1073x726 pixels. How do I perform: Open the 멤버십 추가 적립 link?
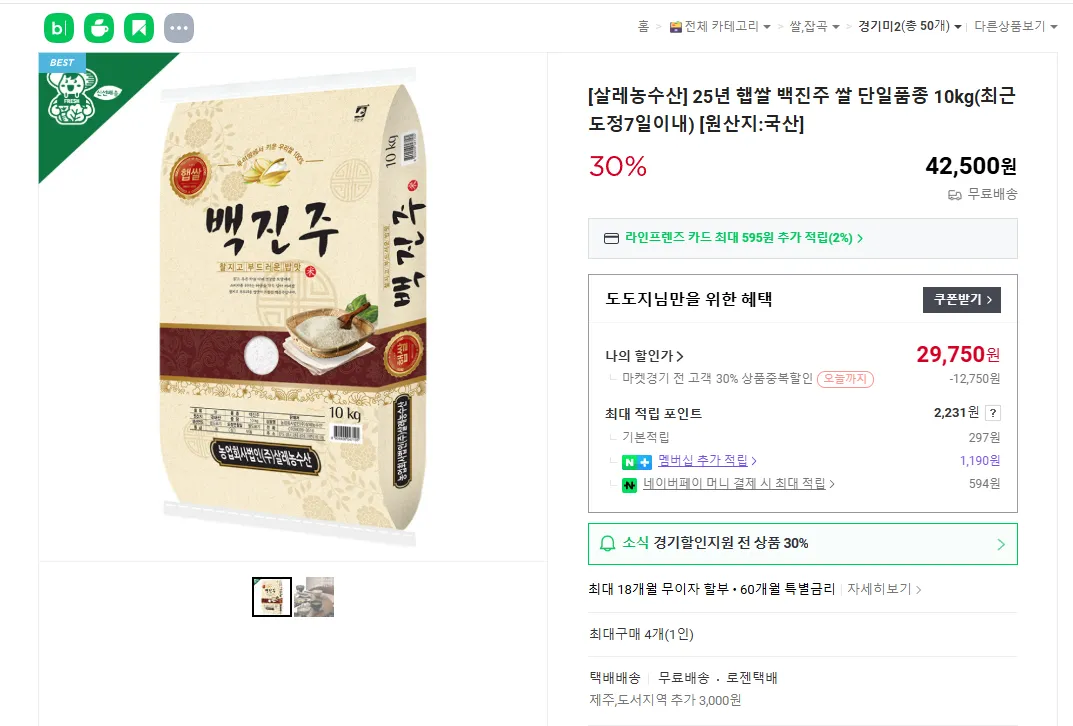[707, 461]
